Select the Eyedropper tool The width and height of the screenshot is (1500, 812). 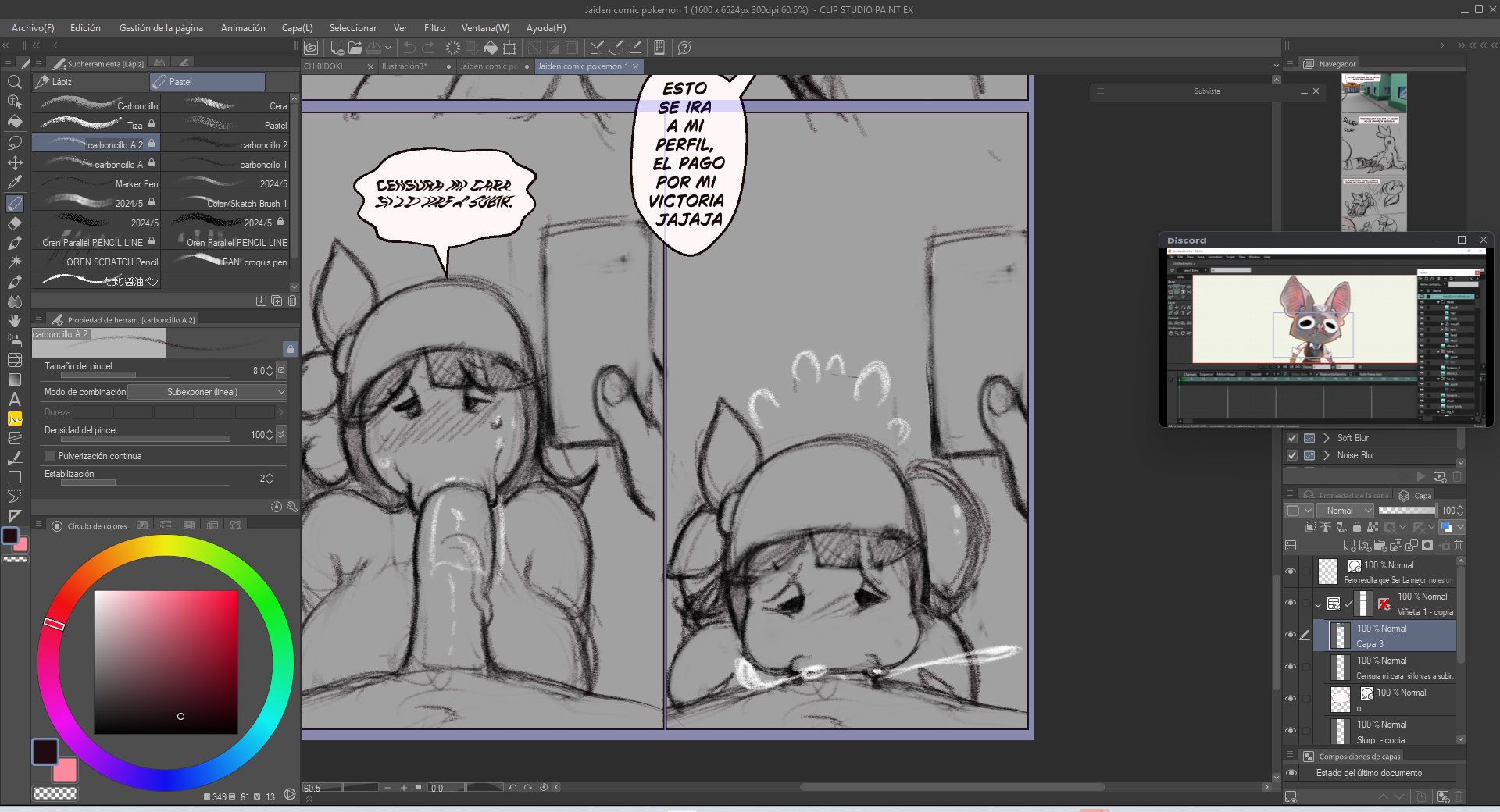coord(14,182)
